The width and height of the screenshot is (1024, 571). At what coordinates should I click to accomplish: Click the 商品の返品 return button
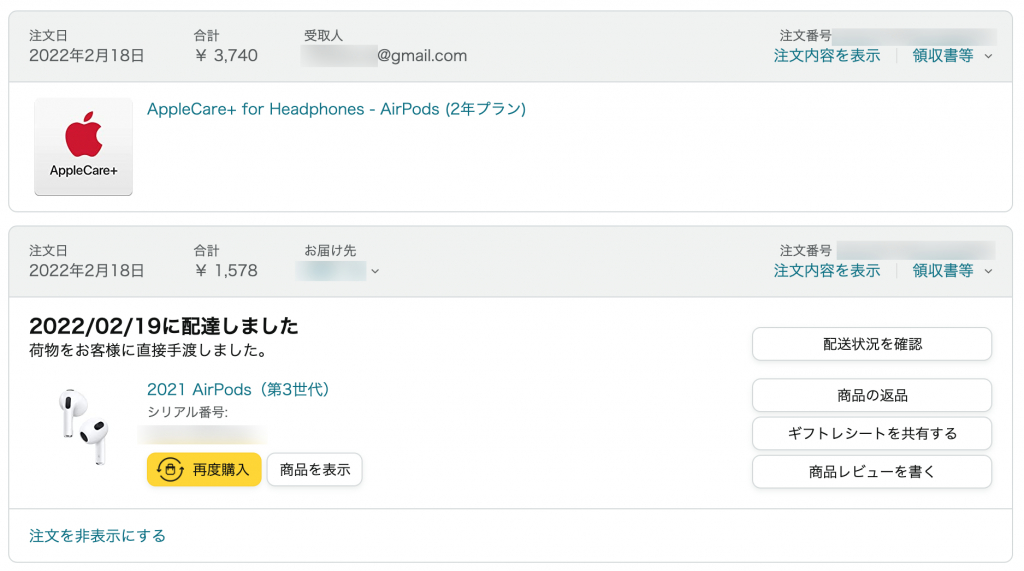click(871, 395)
